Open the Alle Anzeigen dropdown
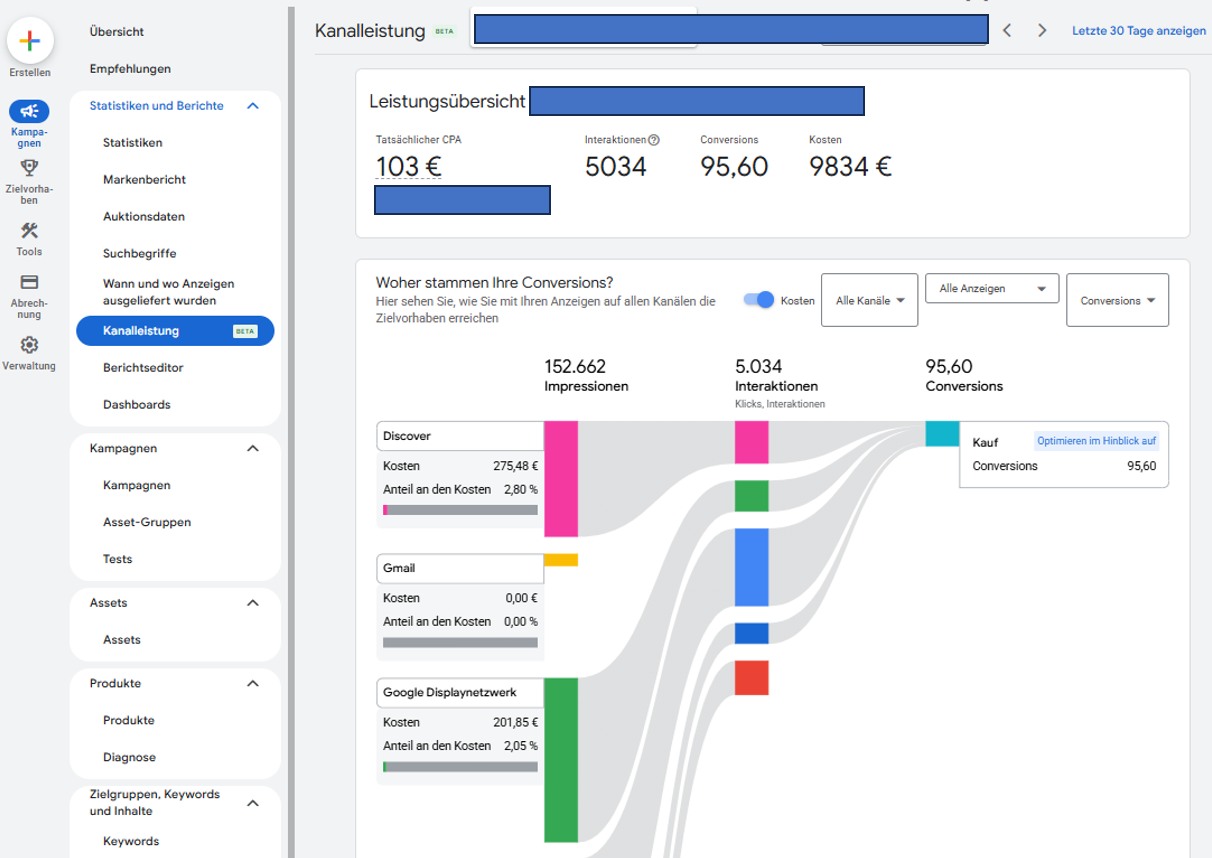Image resolution: width=1212 pixels, height=858 pixels. pyautogui.click(x=991, y=289)
